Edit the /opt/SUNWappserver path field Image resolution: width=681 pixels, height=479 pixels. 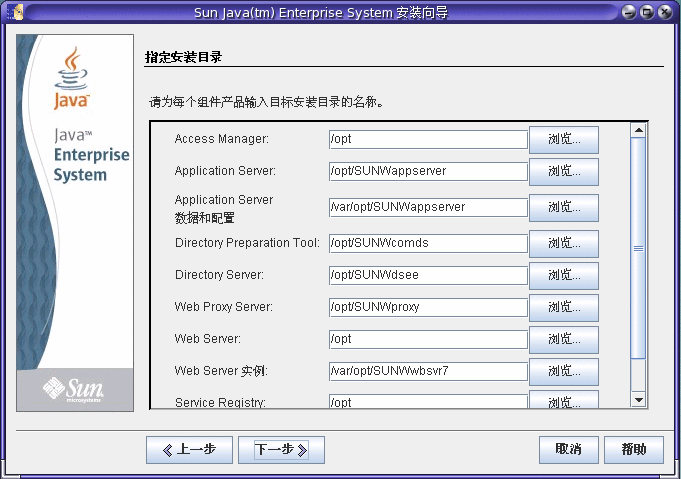pos(428,172)
